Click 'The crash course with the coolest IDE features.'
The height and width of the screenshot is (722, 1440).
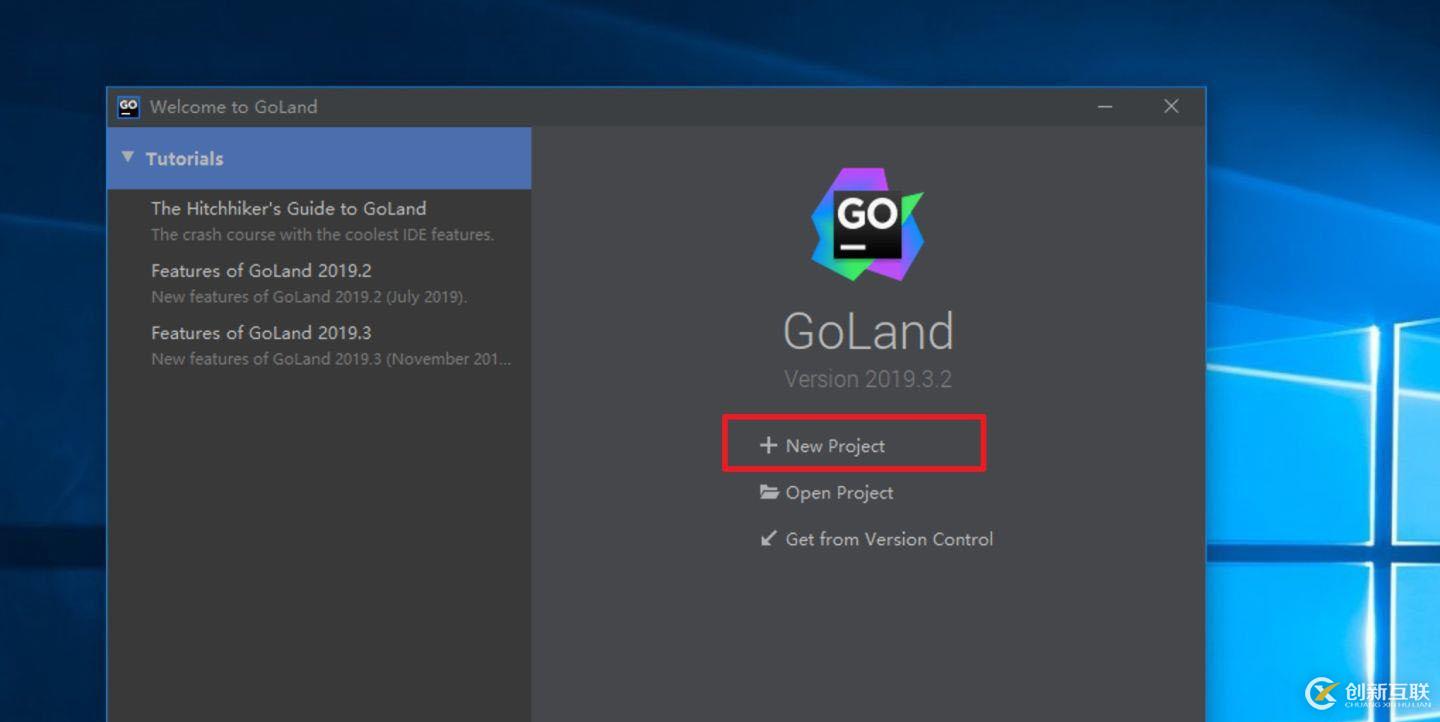point(322,235)
